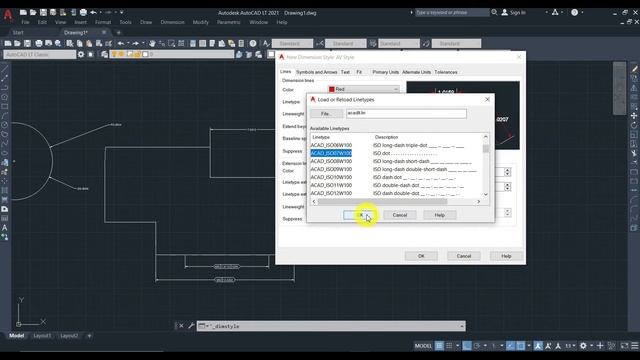Click the status bar workspace switching gear
Image resolution: width=640 pixels, height=360 pixels.
(583, 346)
